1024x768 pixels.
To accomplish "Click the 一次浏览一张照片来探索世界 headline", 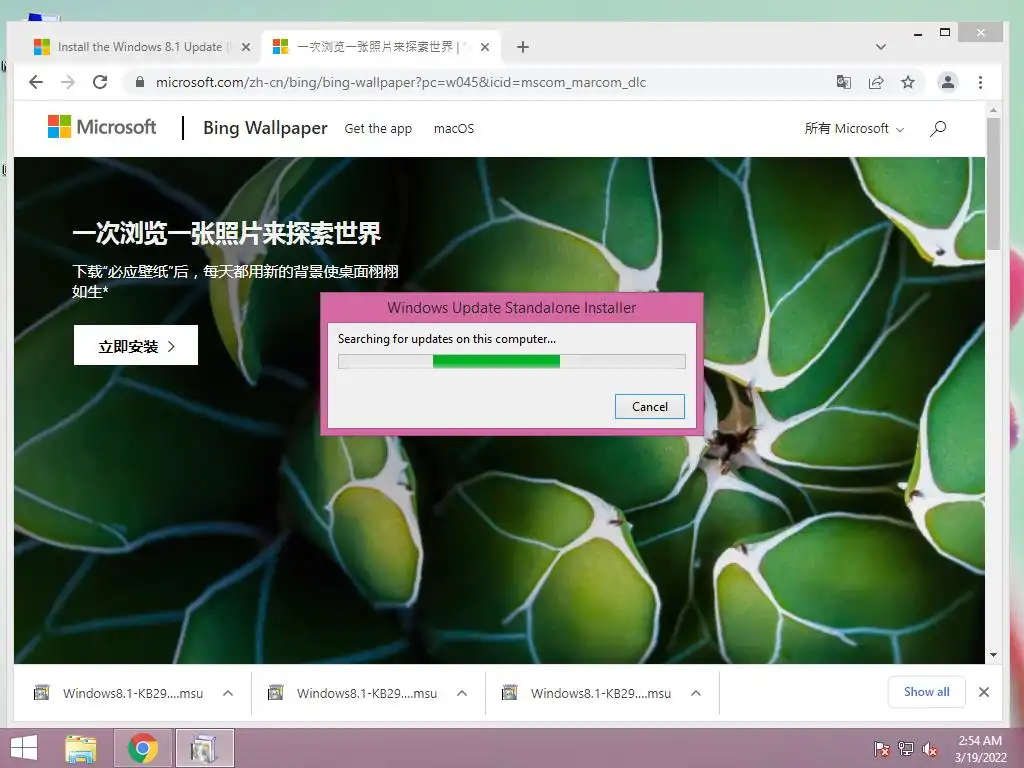I will point(226,233).
